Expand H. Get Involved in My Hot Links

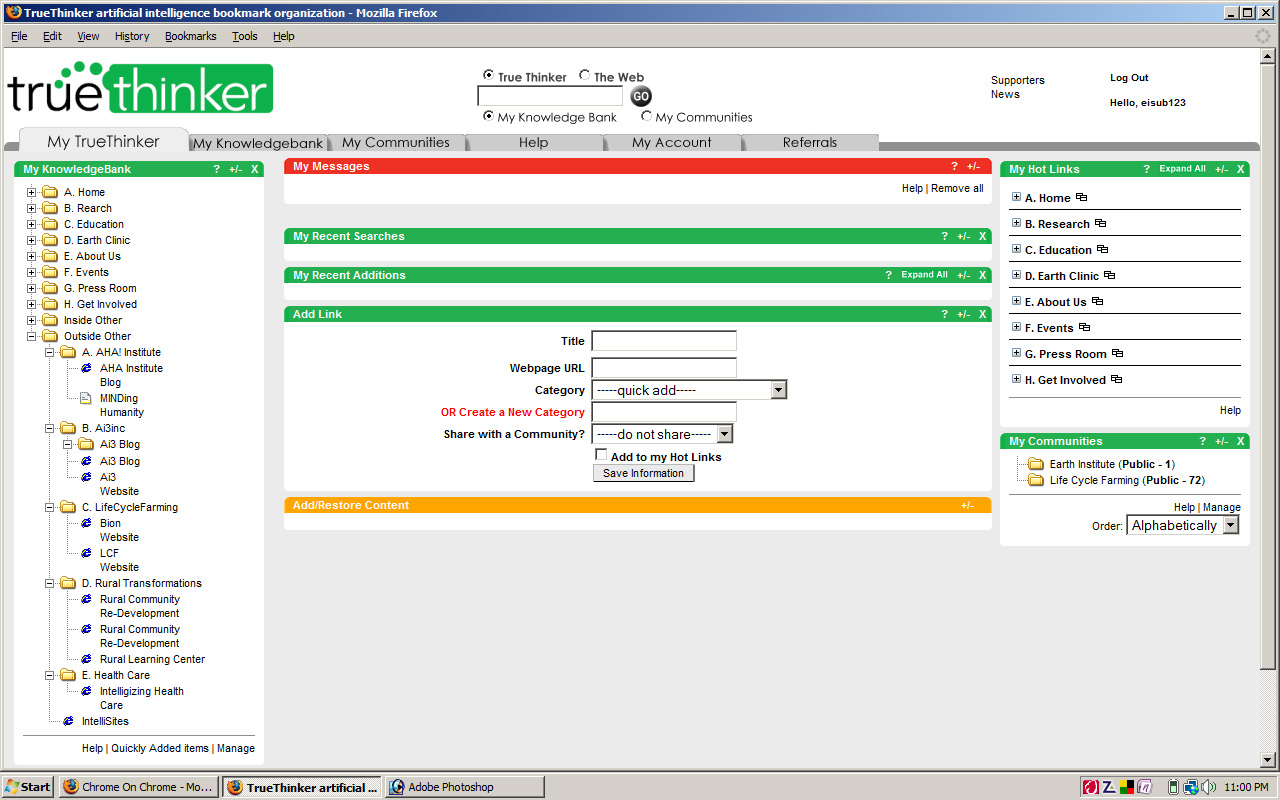[x=1016, y=379]
